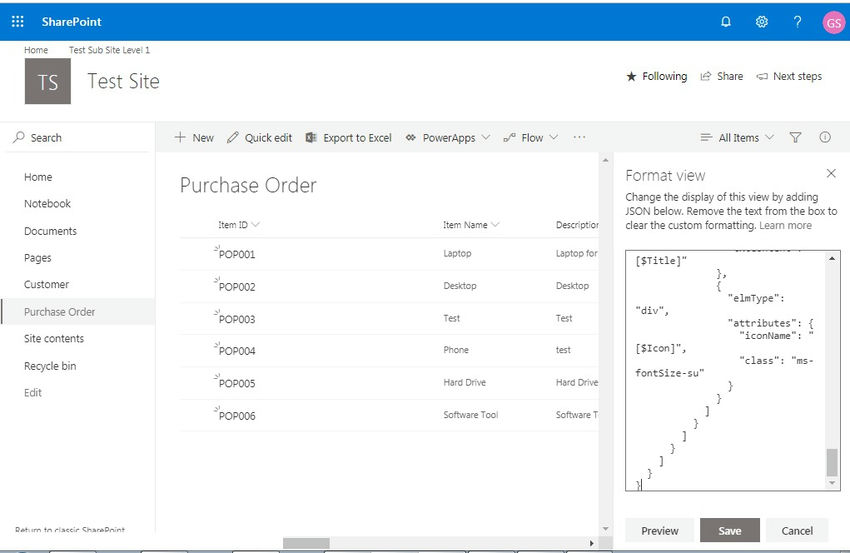This screenshot has width=850, height=553.
Task: Open the GS user profile avatar
Action: point(833,22)
